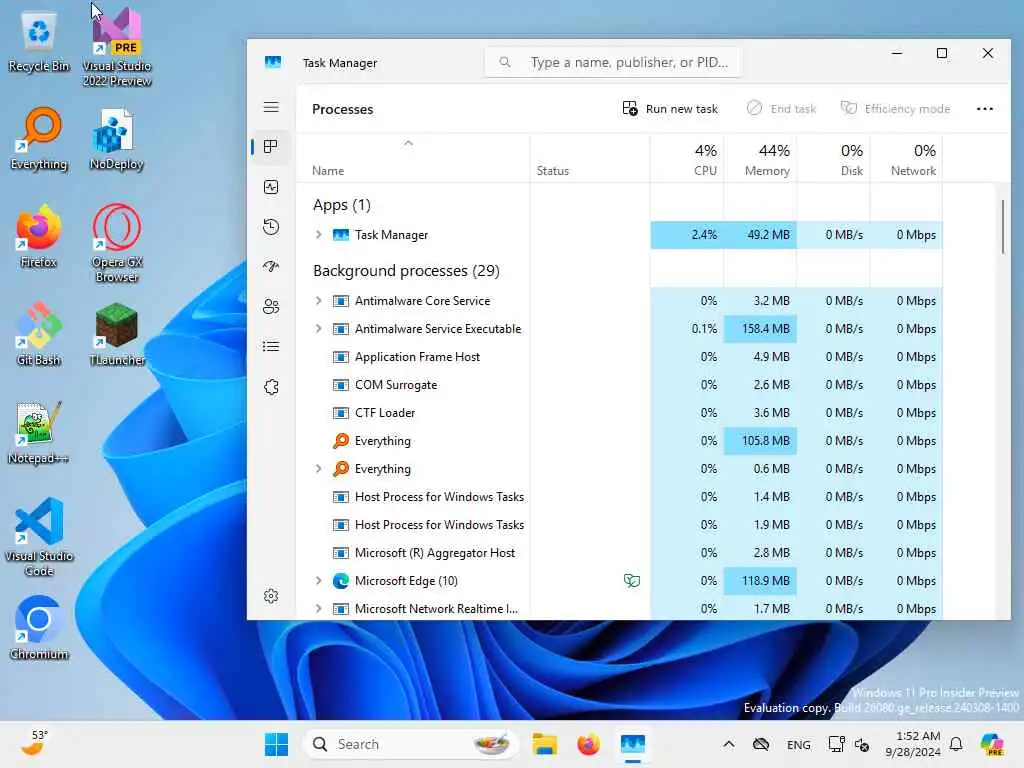The width and height of the screenshot is (1024, 768).
Task: Open the Details page icon
Action: [x=271, y=347]
